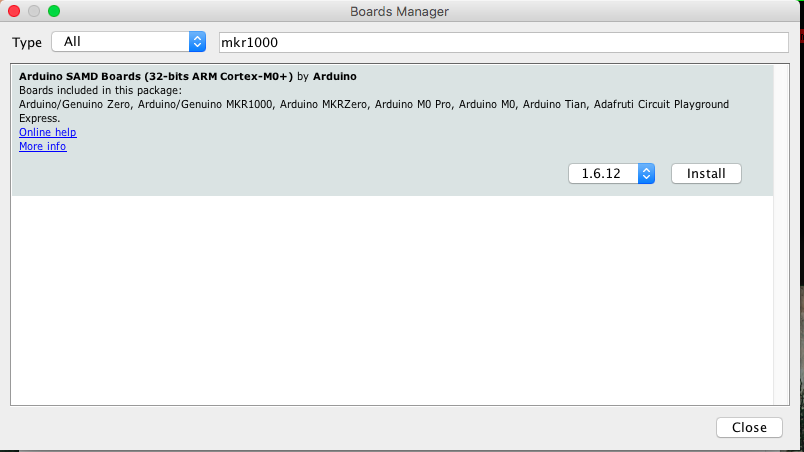Click the vertical scrollbar of the package list
This screenshot has width=804, height=452.
pos(781,234)
